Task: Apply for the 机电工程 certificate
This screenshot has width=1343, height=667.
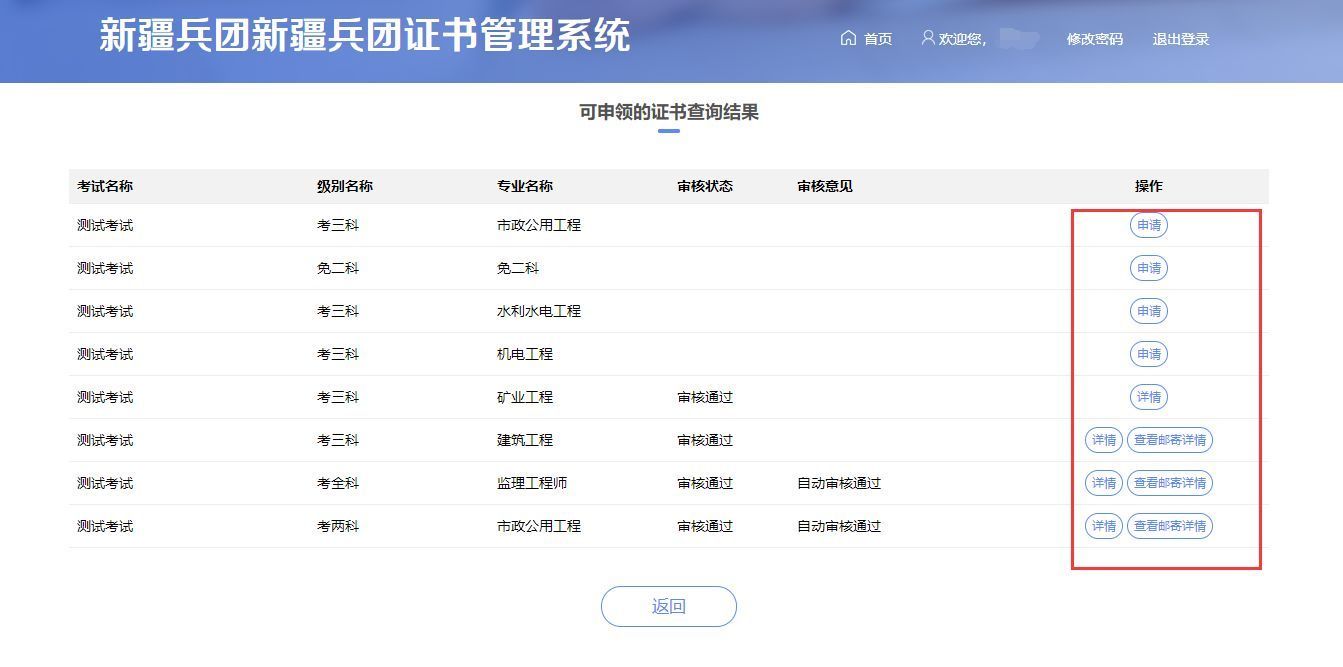Action: pyautogui.click(x=1148, y=354)
